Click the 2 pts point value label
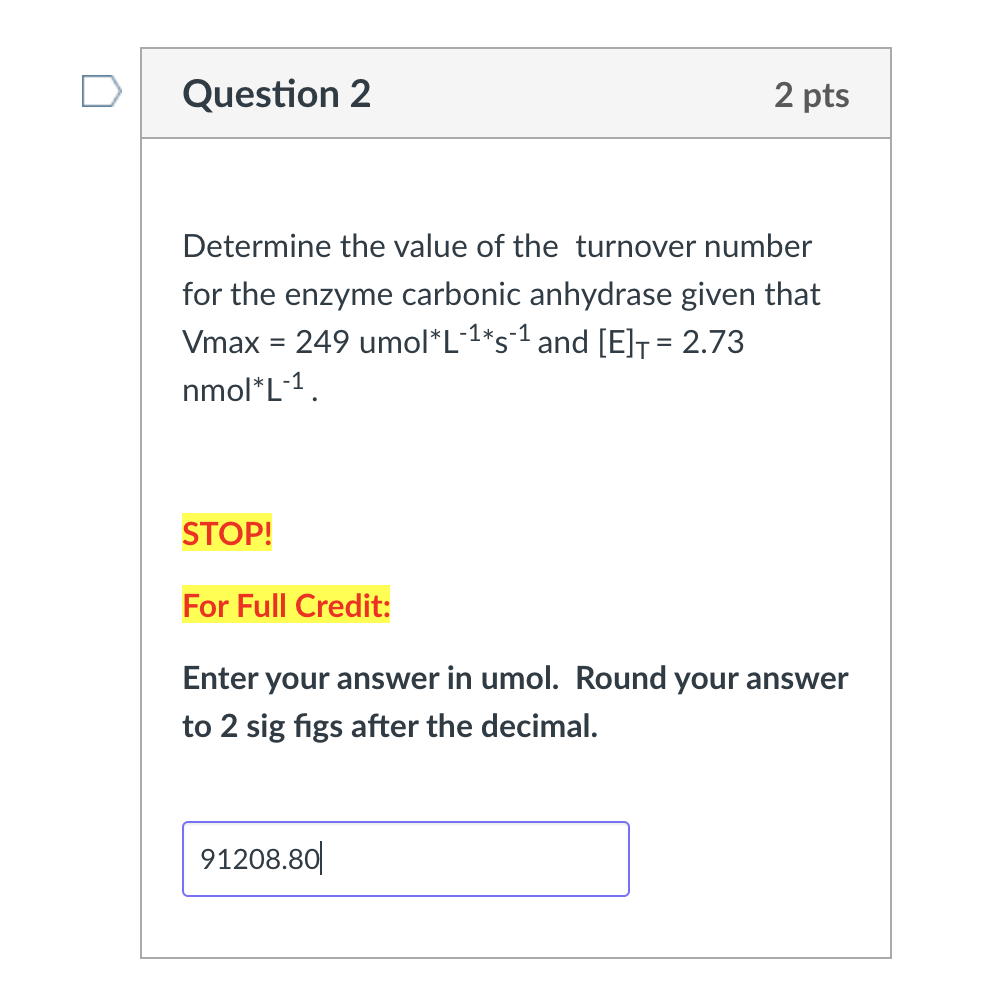The image size is (1000, 1006). pos(812,96)
